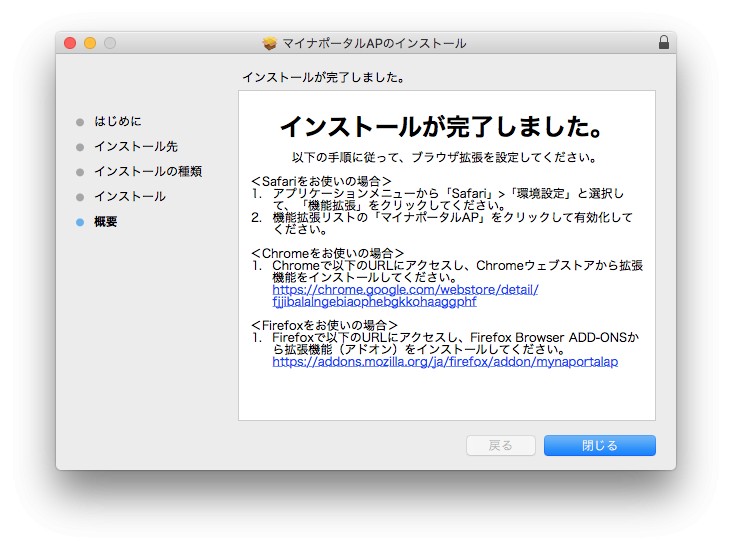Click the package icon beside the window title
This screenshot has width=732, height=550.
(269, 43)
